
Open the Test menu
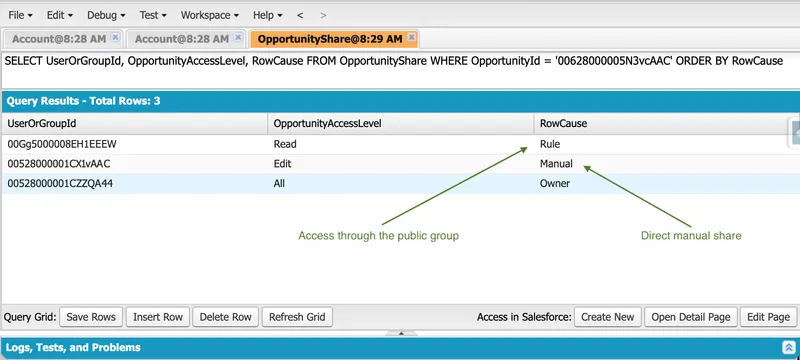point(153,15)
